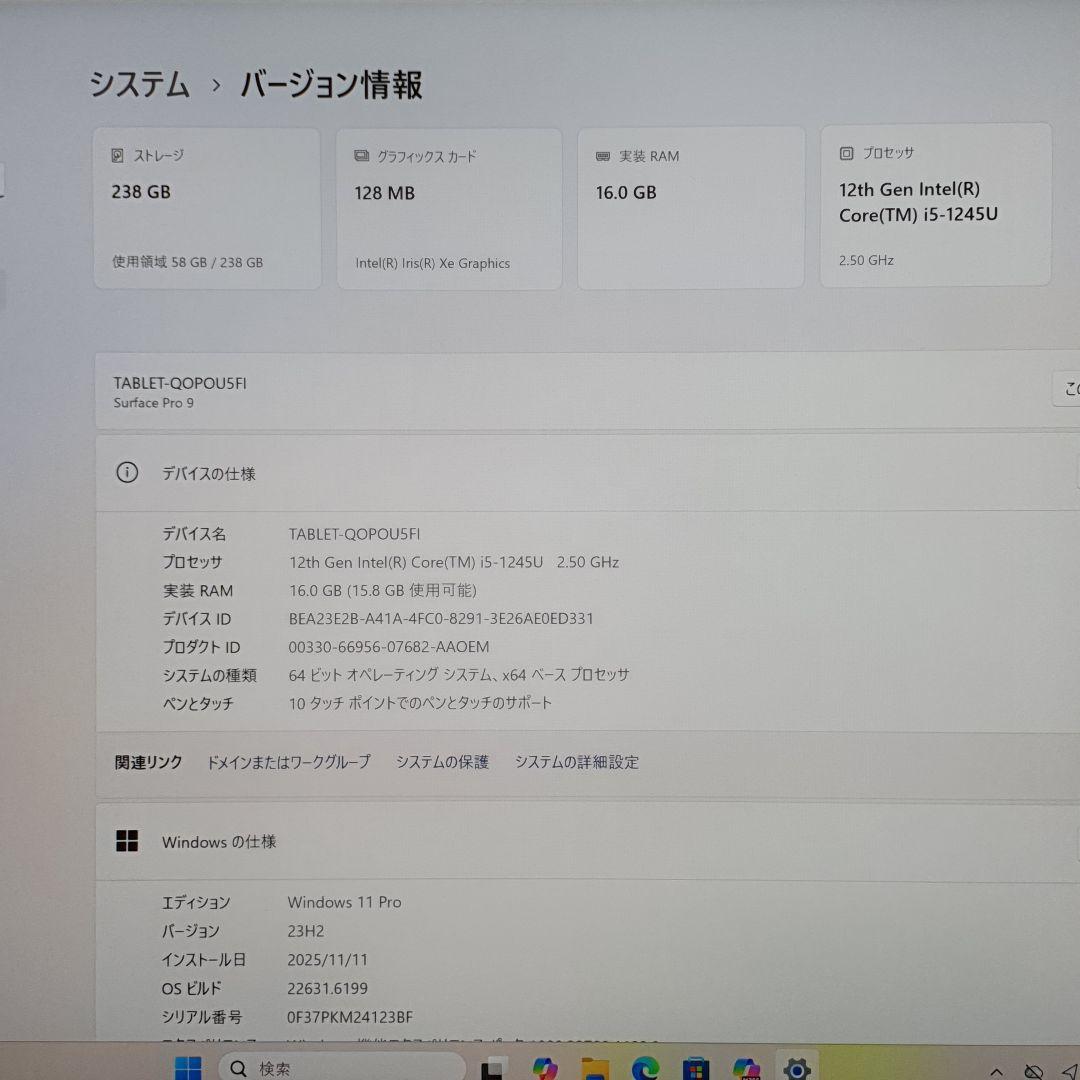This screenshot has width=1080, height=1080.
Task: Select バージョン情報 in the breadcrumb
Action: tap(328, 86)
